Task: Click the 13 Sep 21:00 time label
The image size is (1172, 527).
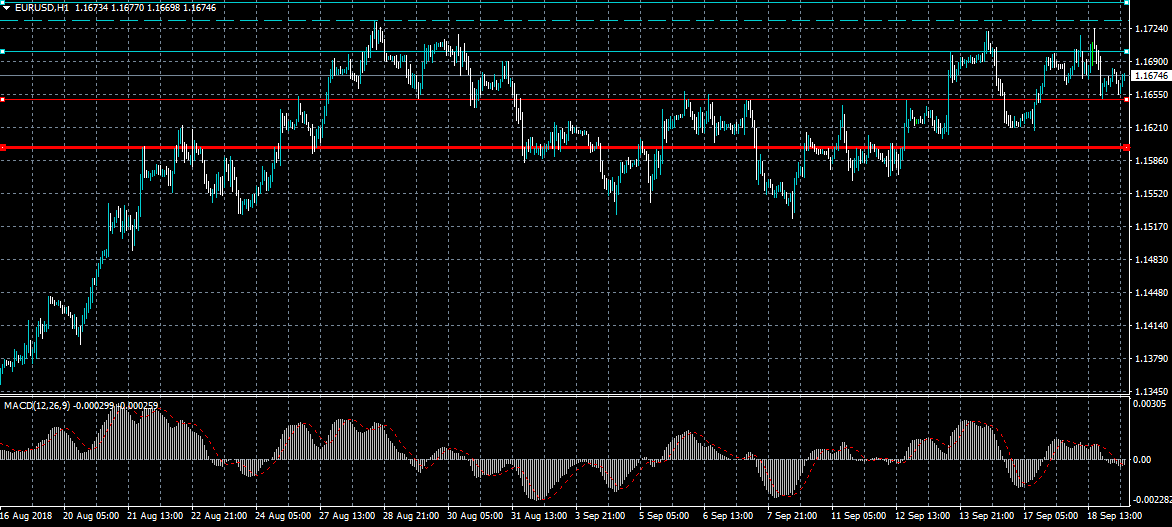Action: (x=987, y=517)
